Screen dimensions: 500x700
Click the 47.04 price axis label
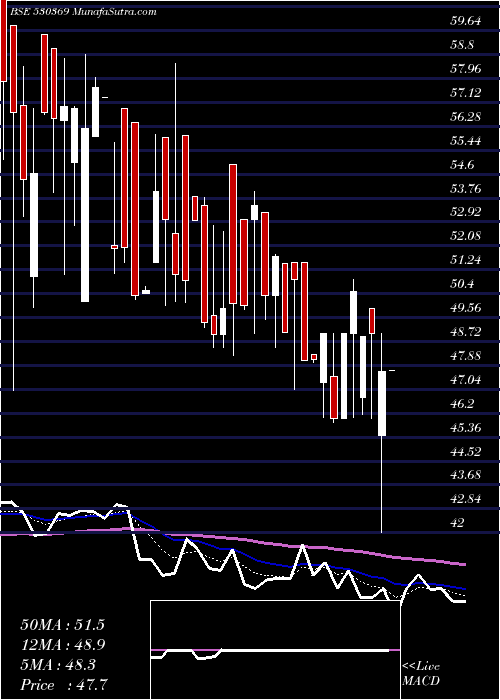point(467,380)
